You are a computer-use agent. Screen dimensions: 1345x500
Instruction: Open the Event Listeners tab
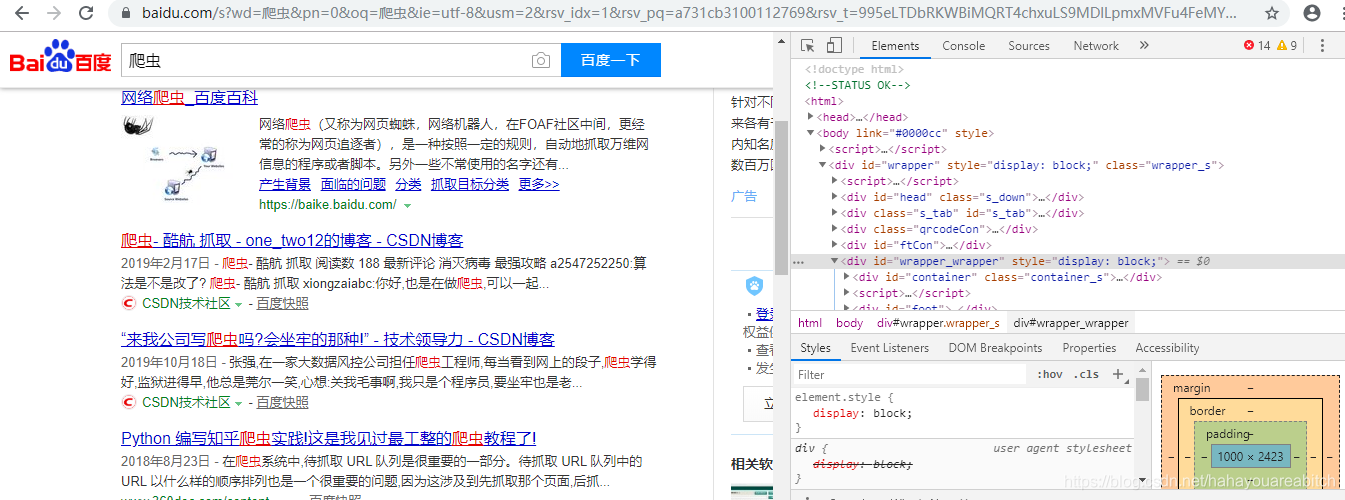pos(889,348)
